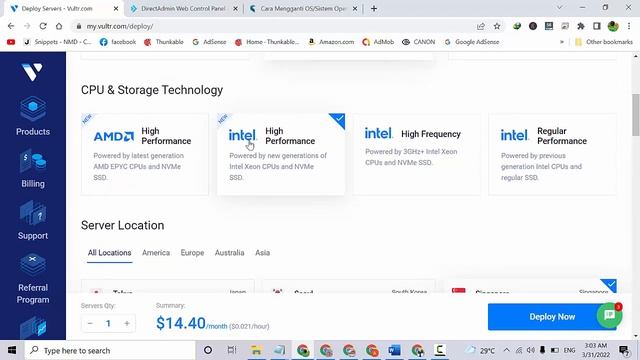The image size is (640, 360).
Task: Open the YouTube bookmark icon
Action: [x=11, y=42]
